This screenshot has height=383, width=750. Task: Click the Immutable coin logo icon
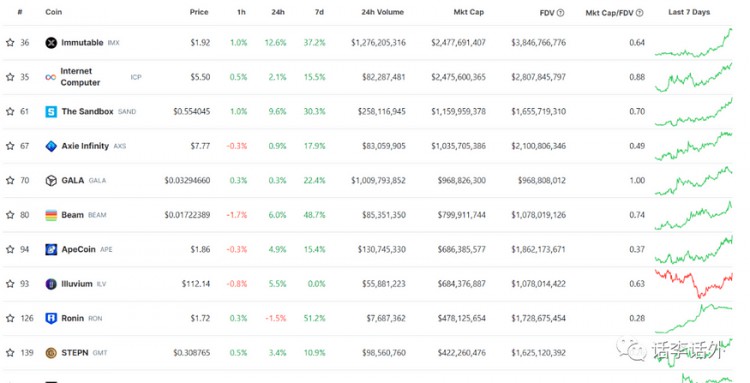coord(51,43)
